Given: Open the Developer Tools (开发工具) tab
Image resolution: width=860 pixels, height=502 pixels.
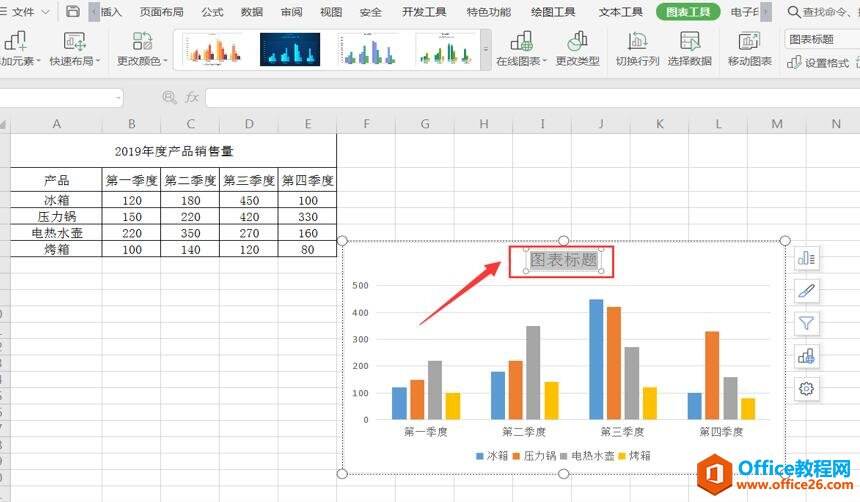Looking at the screenshot, I should click(424, 12).
